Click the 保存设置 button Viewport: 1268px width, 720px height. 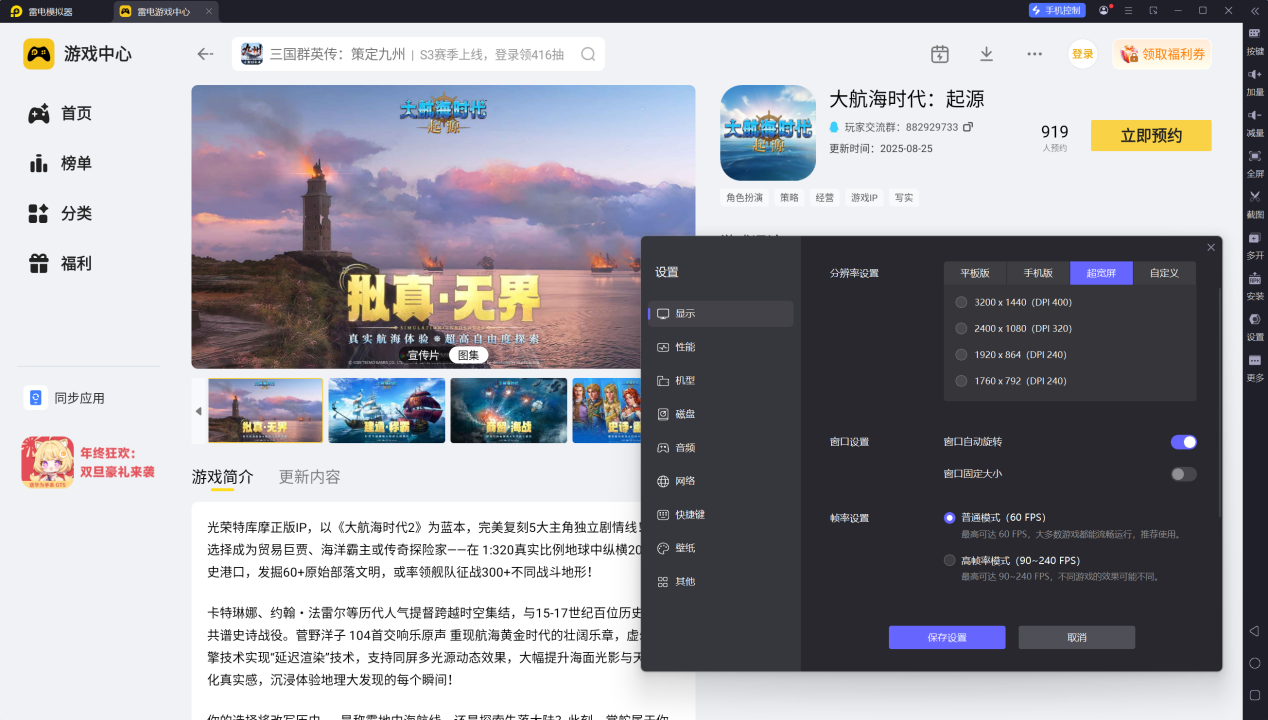point(946,638)
